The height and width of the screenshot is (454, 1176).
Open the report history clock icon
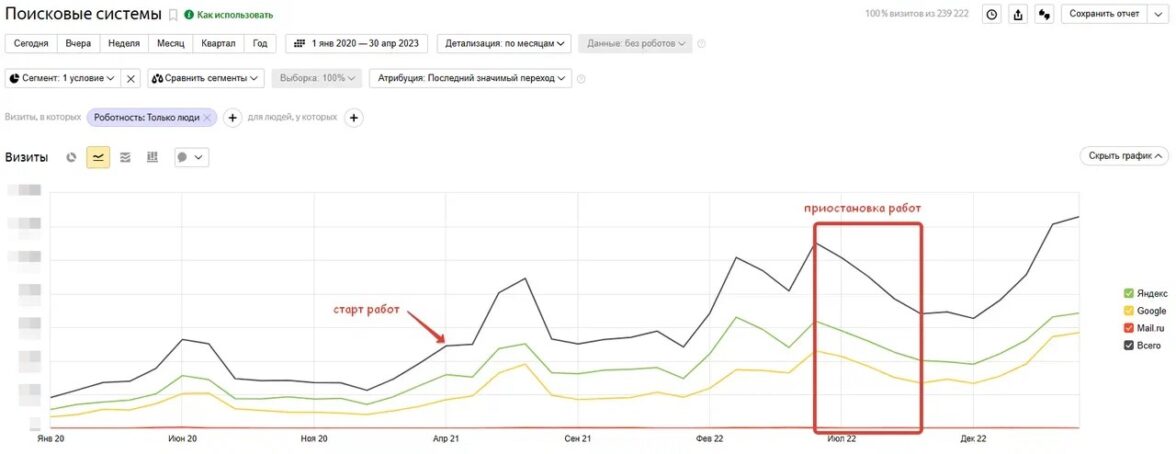point(991,14)
